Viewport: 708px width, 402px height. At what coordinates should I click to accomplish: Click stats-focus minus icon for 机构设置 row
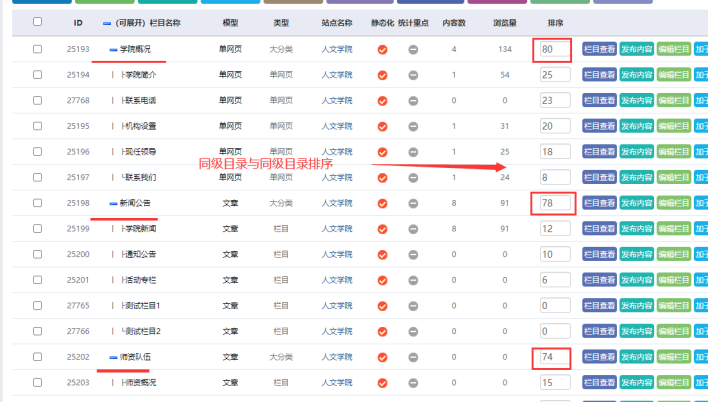point(414,126)
